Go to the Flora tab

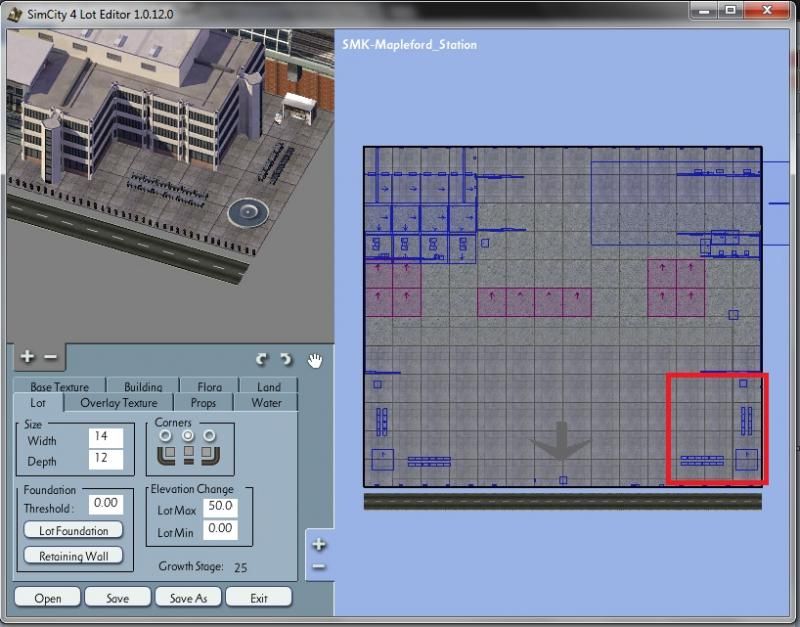point(210,386)
